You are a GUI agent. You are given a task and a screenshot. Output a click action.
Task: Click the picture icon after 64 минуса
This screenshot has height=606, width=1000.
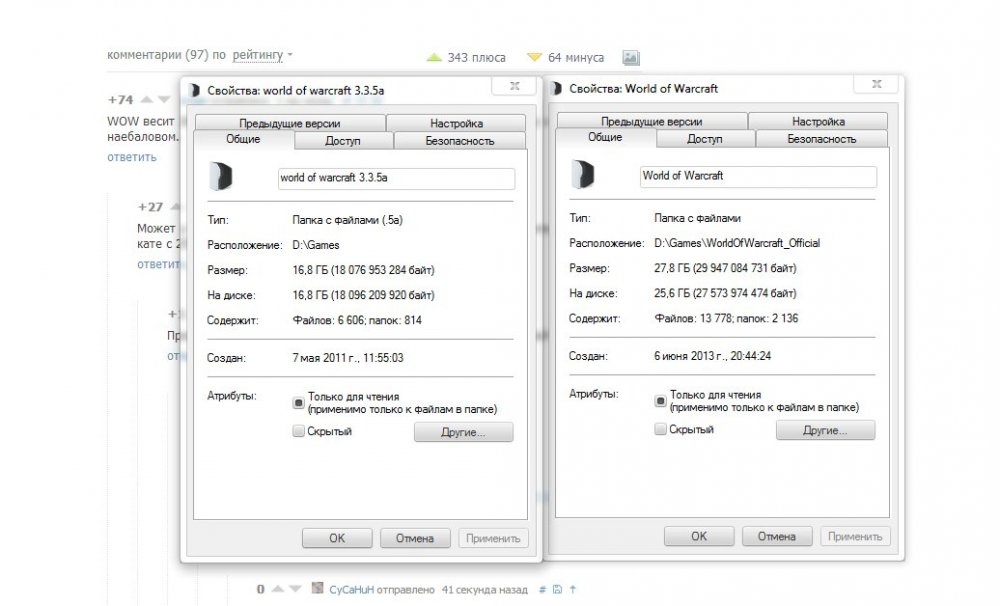[631, 58]
